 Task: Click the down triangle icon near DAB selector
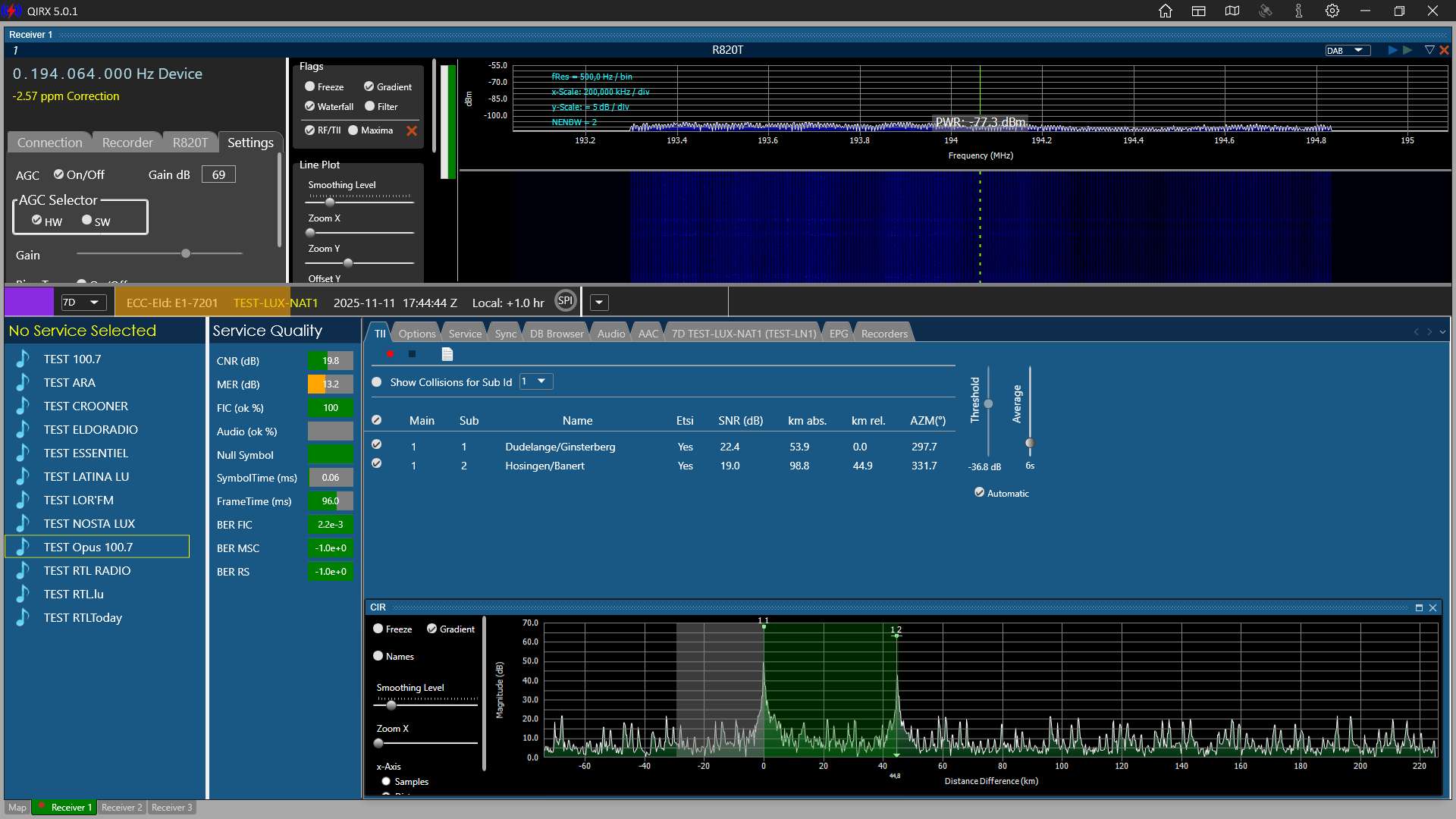1429,50
